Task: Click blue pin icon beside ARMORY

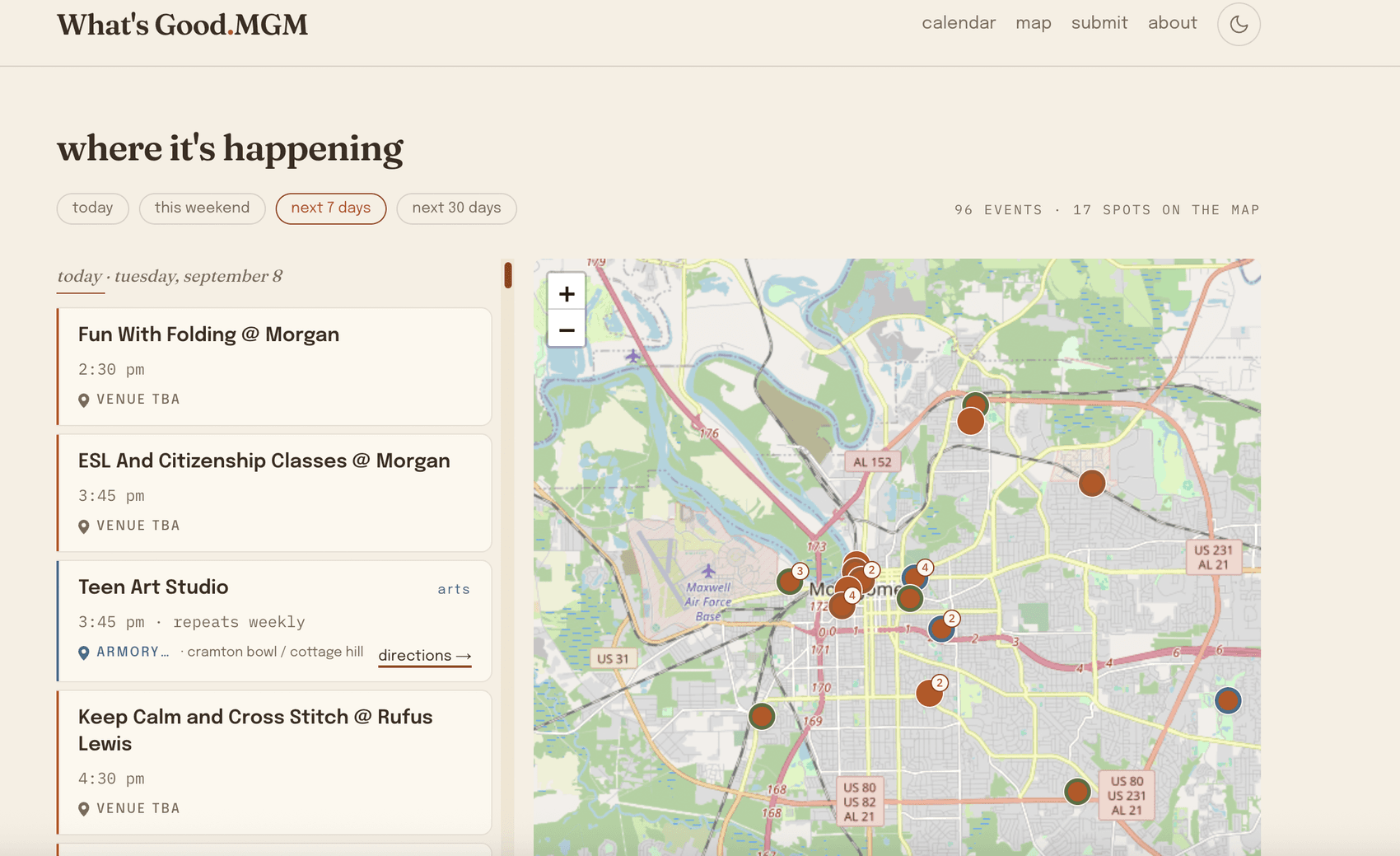Action: pyautogui.click(x=83, y=653)
